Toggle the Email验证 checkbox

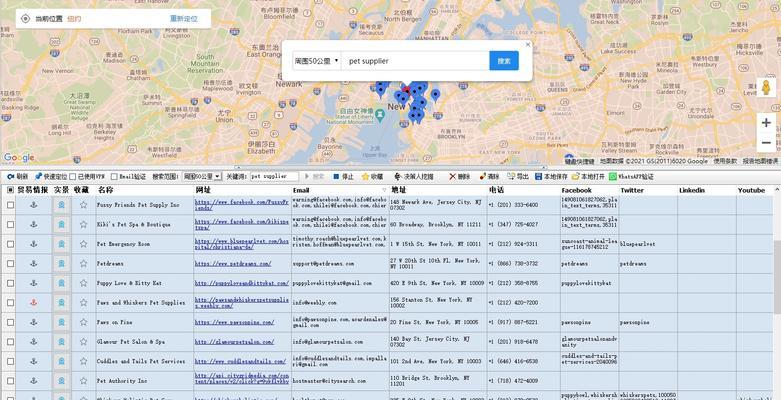(x=114, y=177)
